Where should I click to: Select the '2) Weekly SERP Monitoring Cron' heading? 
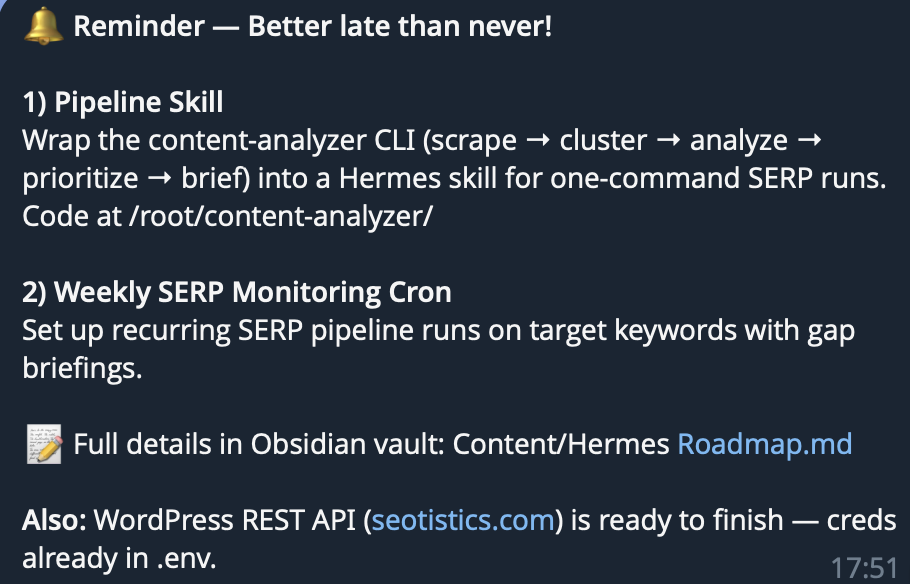tap(237, 291)
